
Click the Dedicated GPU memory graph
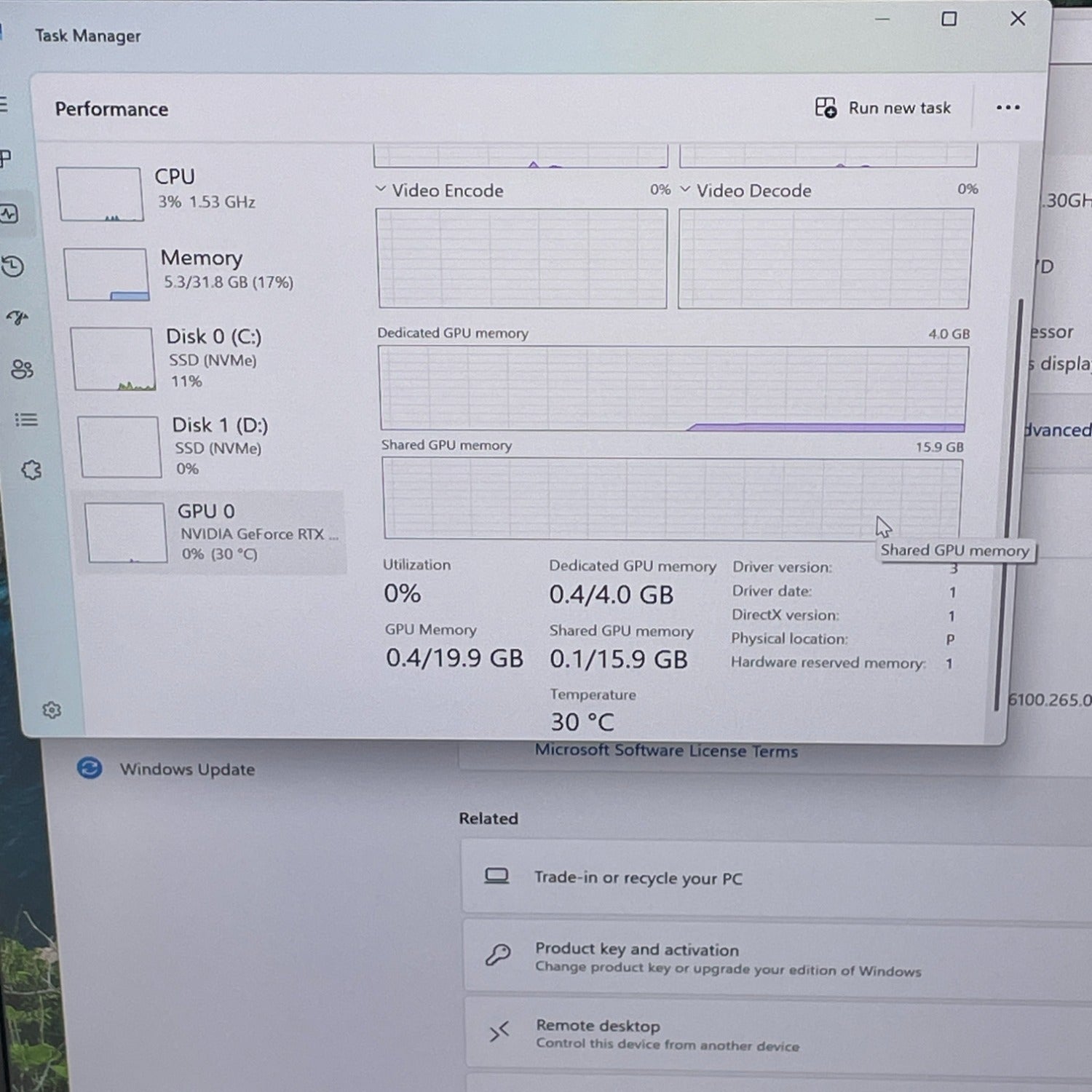(673, 388)
